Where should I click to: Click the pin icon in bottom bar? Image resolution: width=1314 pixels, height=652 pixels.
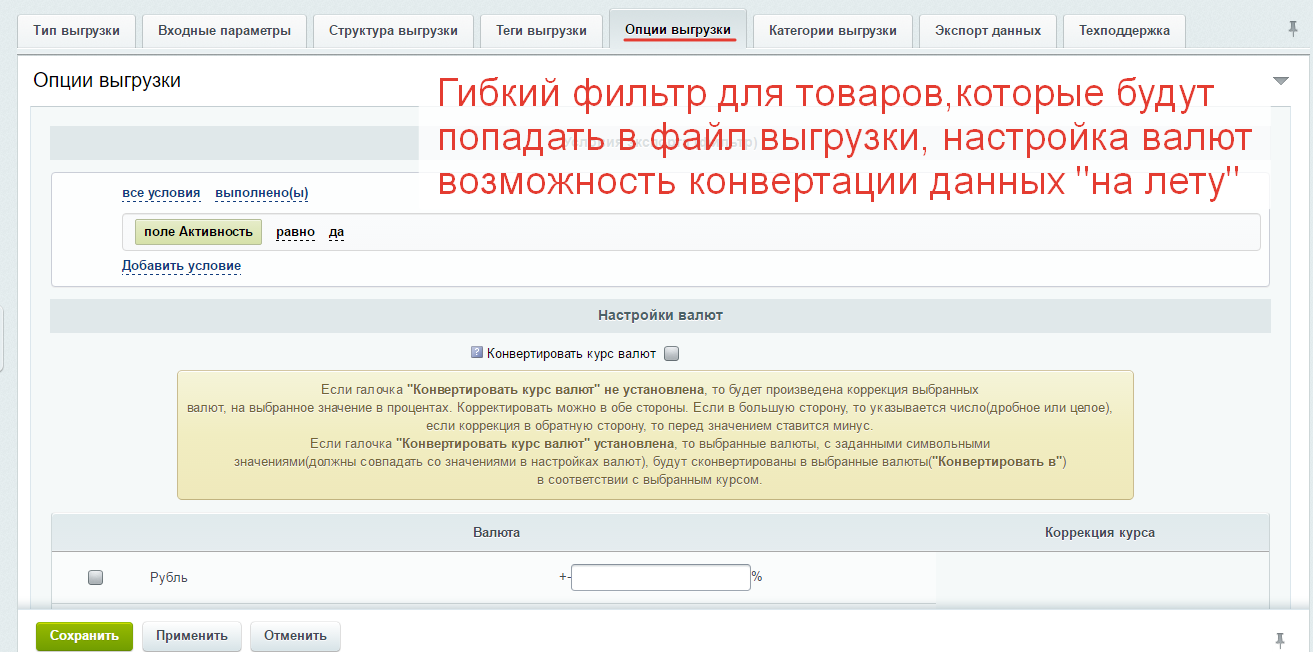tap(1279, 639)
